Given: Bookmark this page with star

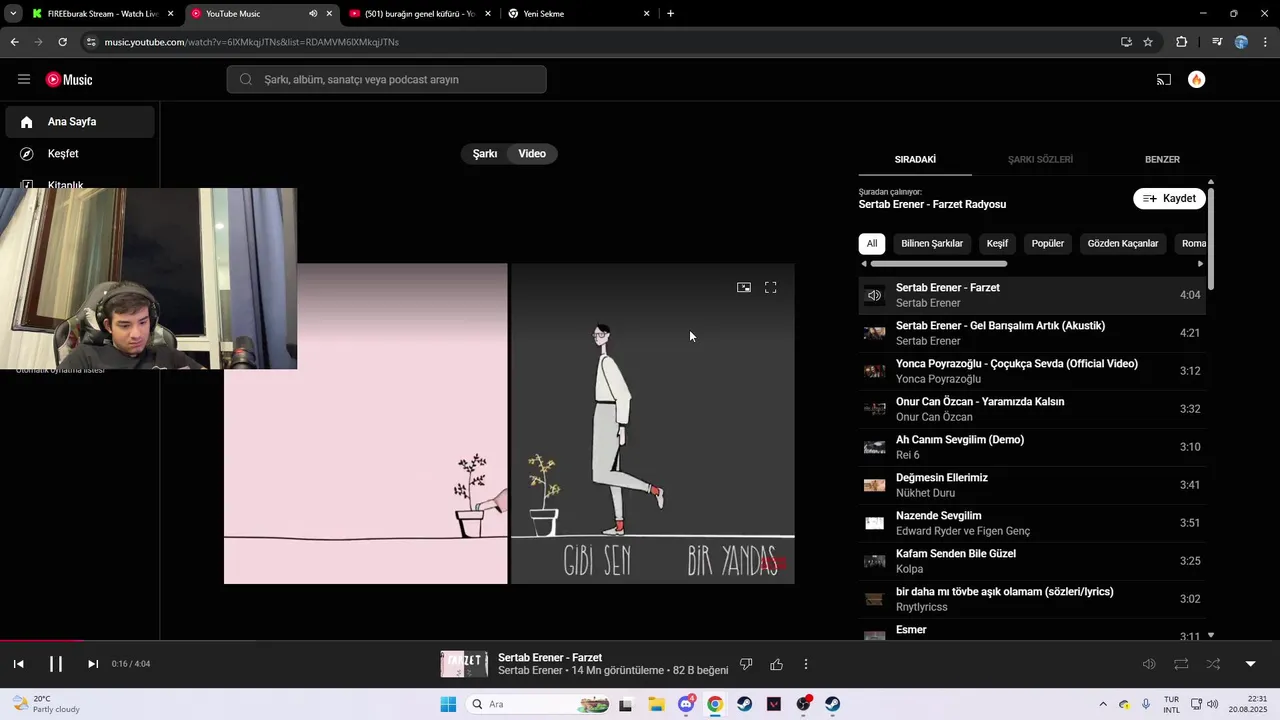Looking at the screenshot, I should (1148, 42).
